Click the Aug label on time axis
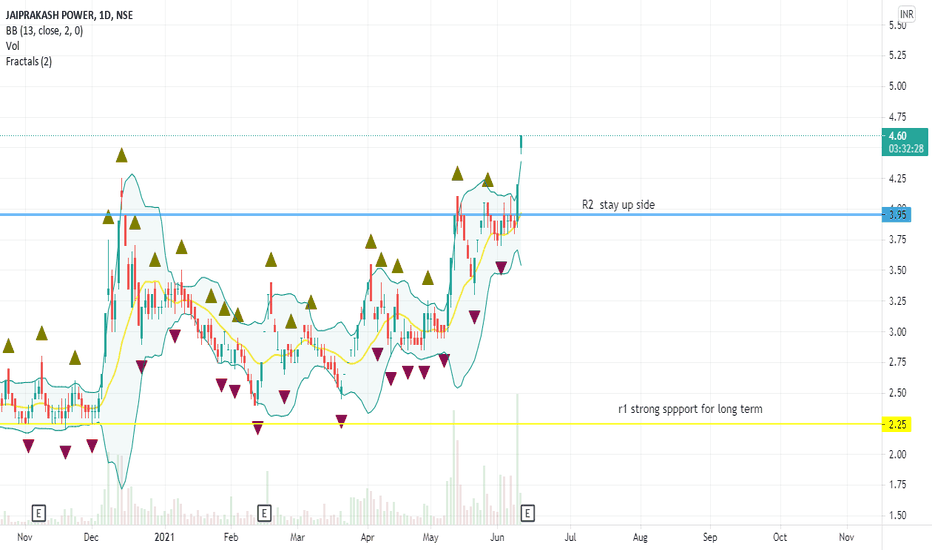This screenshot has width=932, height=550. pos(640,537)
